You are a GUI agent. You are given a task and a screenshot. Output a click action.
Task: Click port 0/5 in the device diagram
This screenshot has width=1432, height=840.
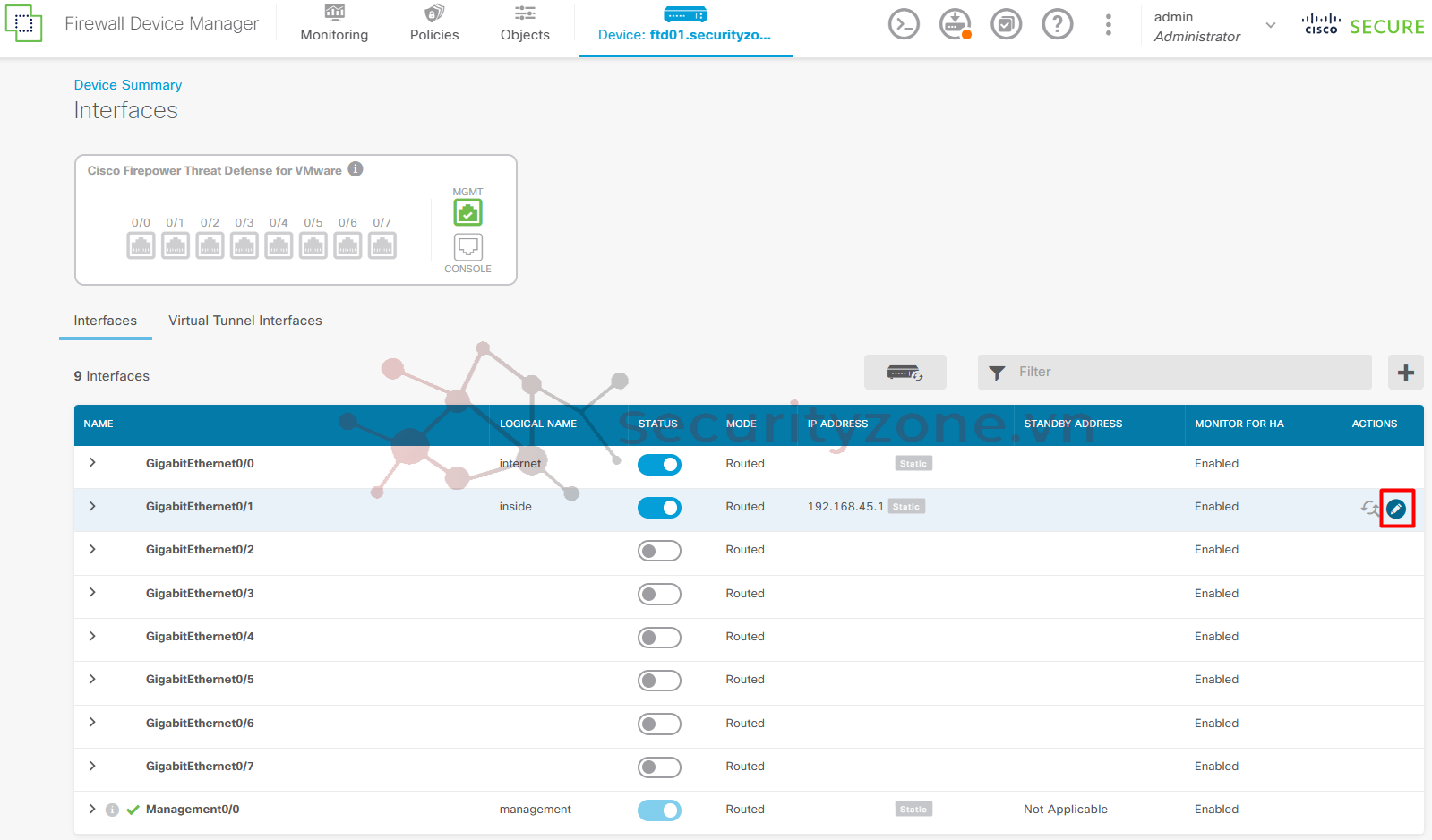pos(313,245)
